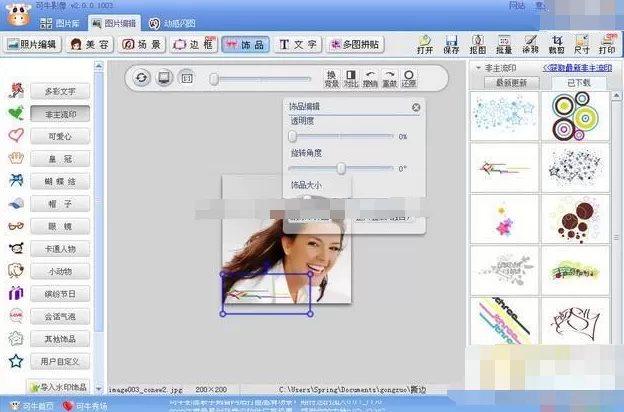Click the cap icon for 帽子

point(16,203)
